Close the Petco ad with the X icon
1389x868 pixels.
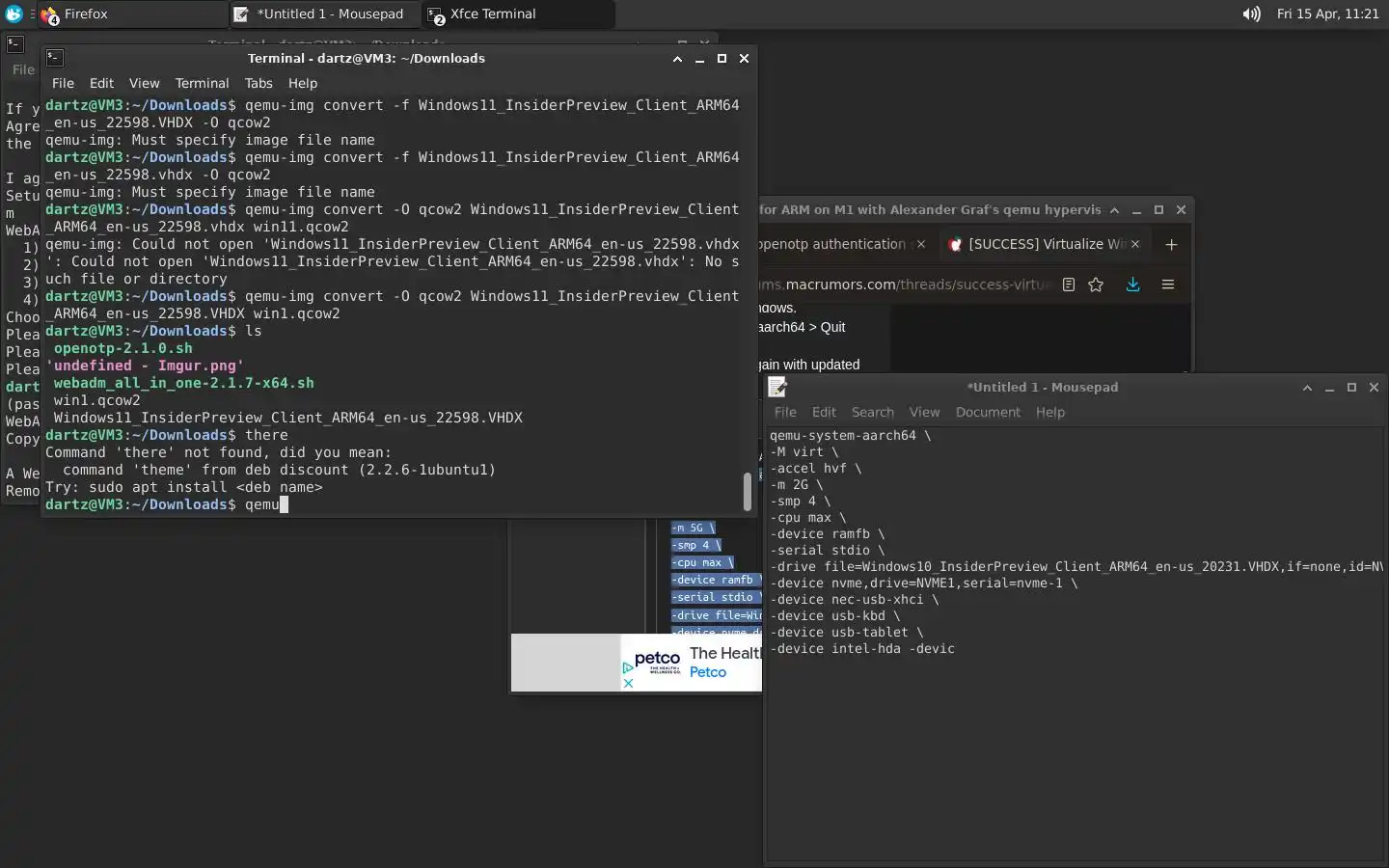coord(628,684)
